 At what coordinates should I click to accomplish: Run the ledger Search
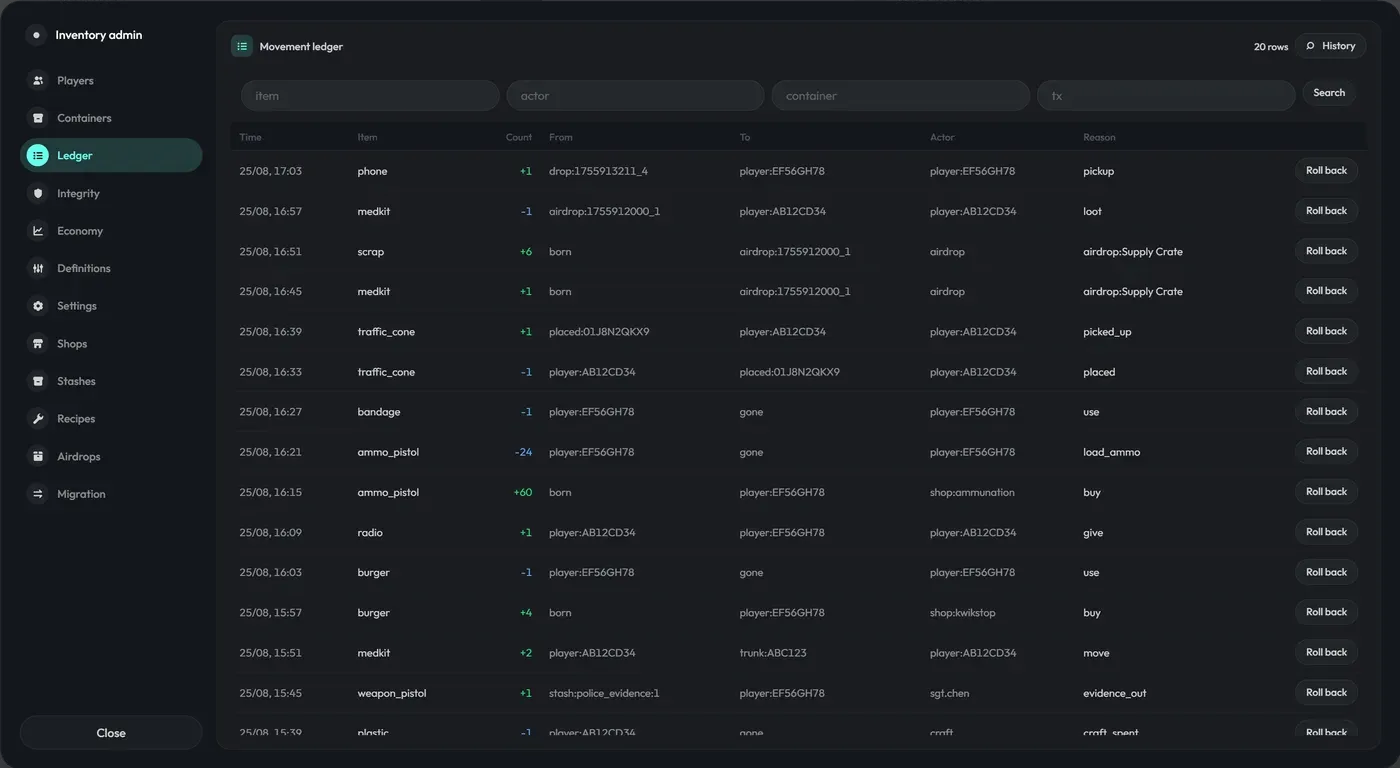click(x=1328, y=93)
